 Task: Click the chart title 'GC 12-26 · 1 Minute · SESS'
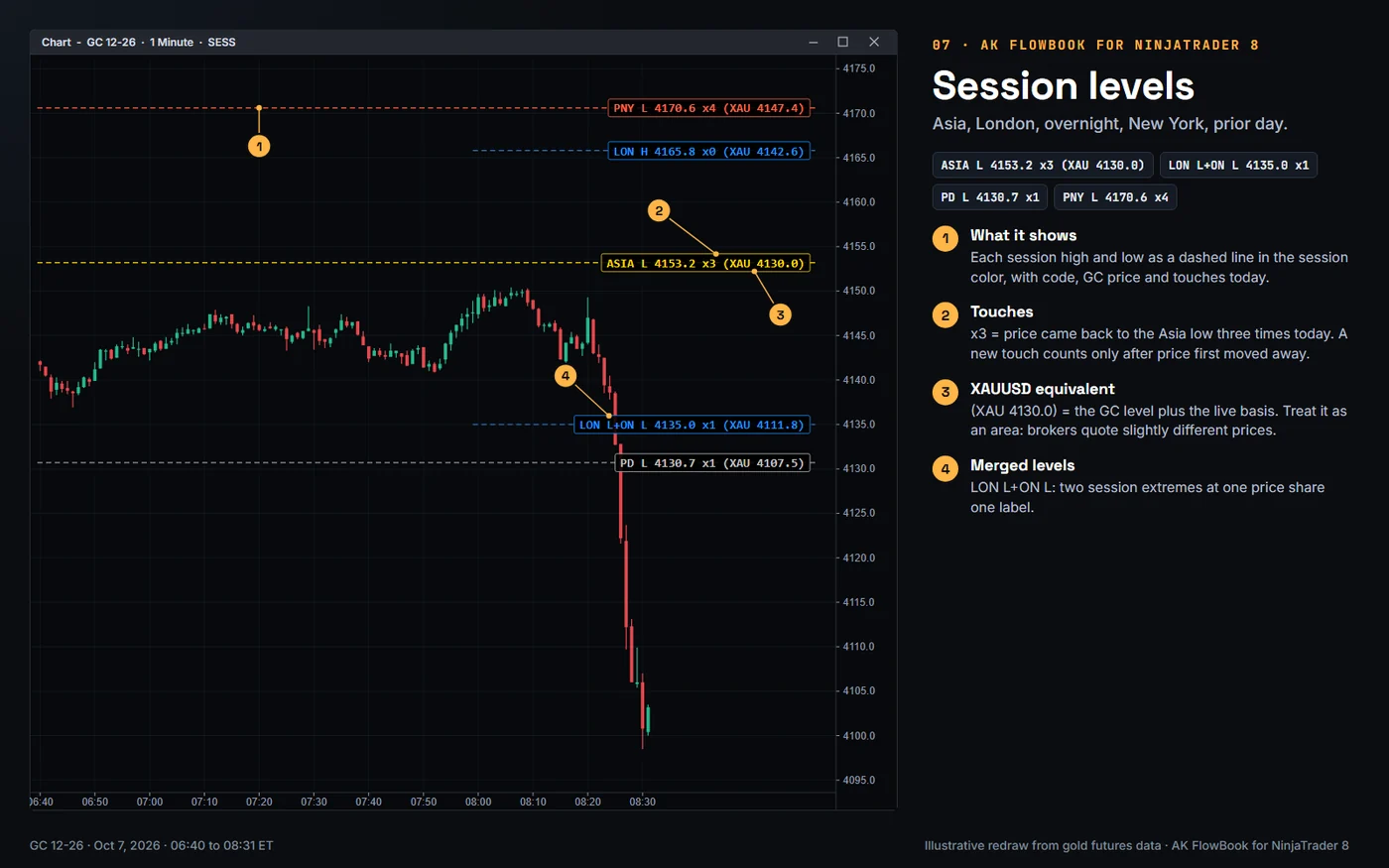(x=161, y=43)
